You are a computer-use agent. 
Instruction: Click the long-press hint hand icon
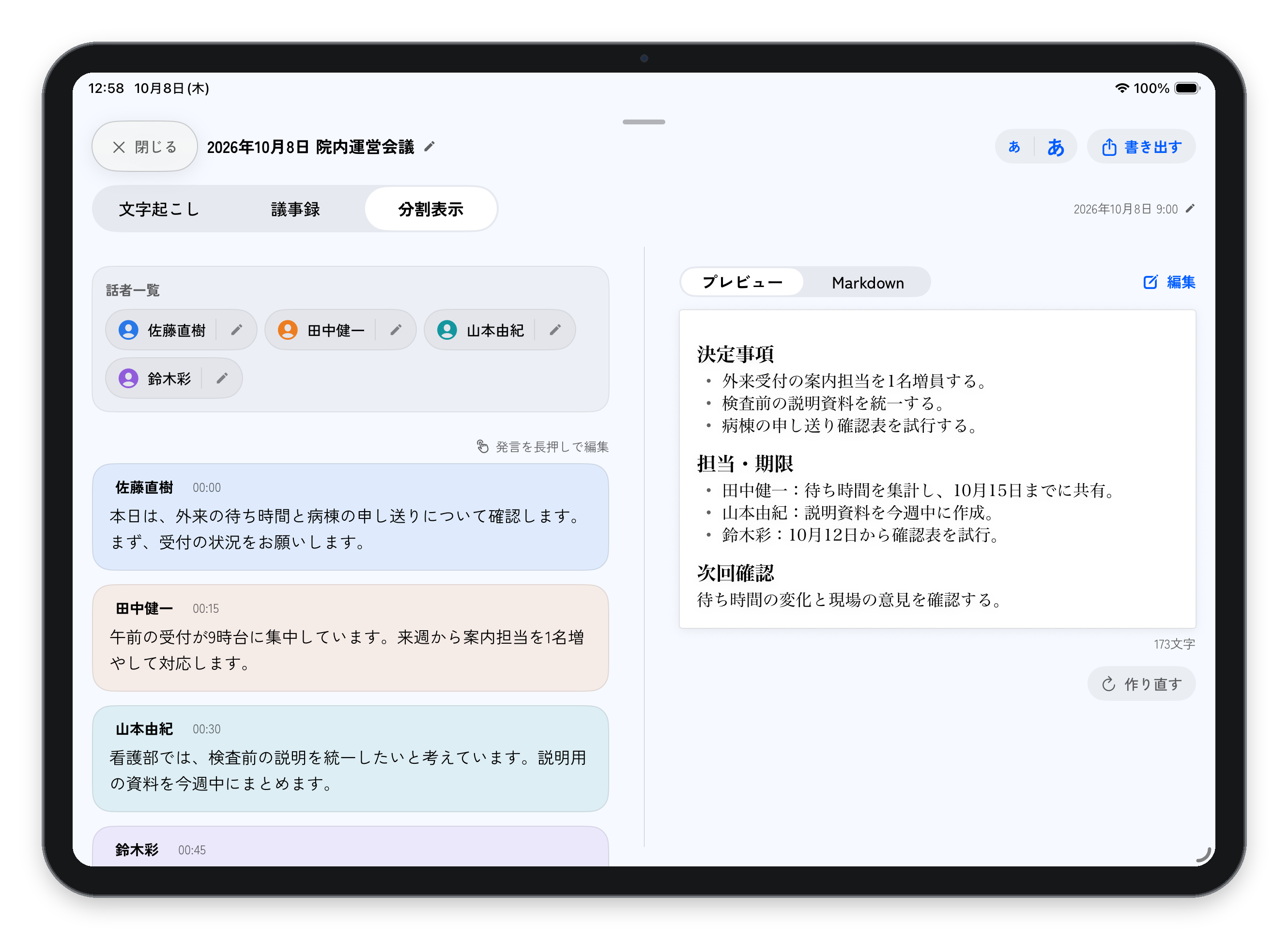pos(482,447)
